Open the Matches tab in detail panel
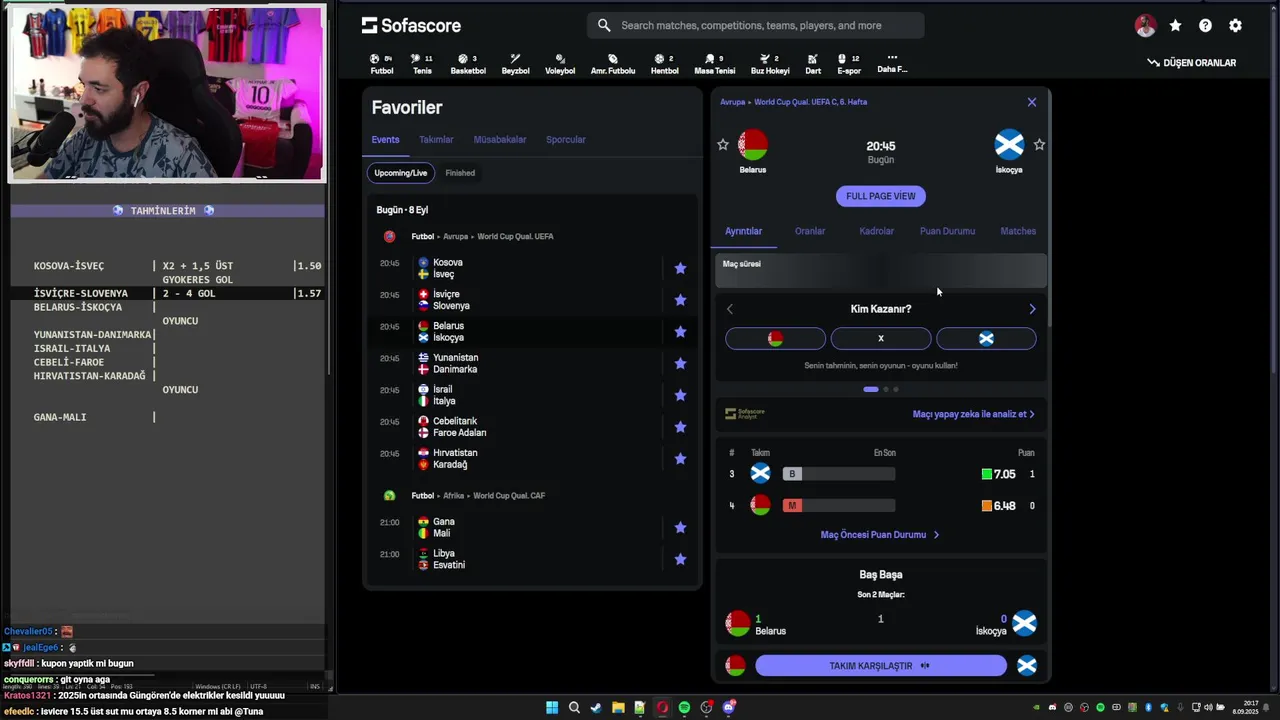This screenshot has width=1280, height=720. click(1018, 231)
